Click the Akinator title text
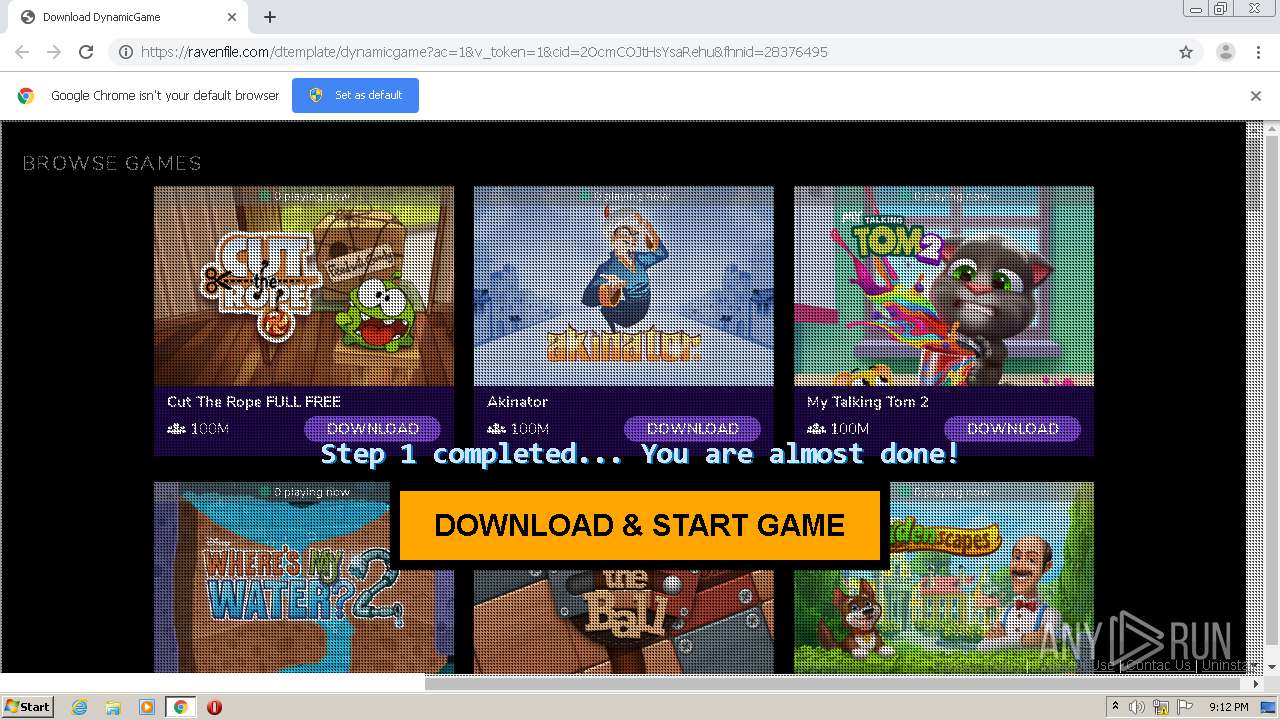Screen dimensions: 1280x720 pos(517,402)
